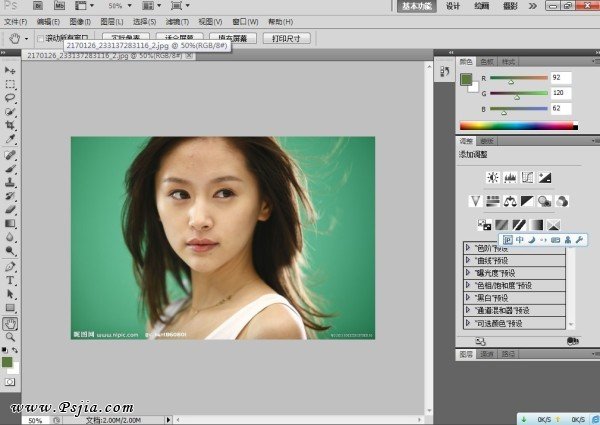Select the Pen tool

point(10,267)
